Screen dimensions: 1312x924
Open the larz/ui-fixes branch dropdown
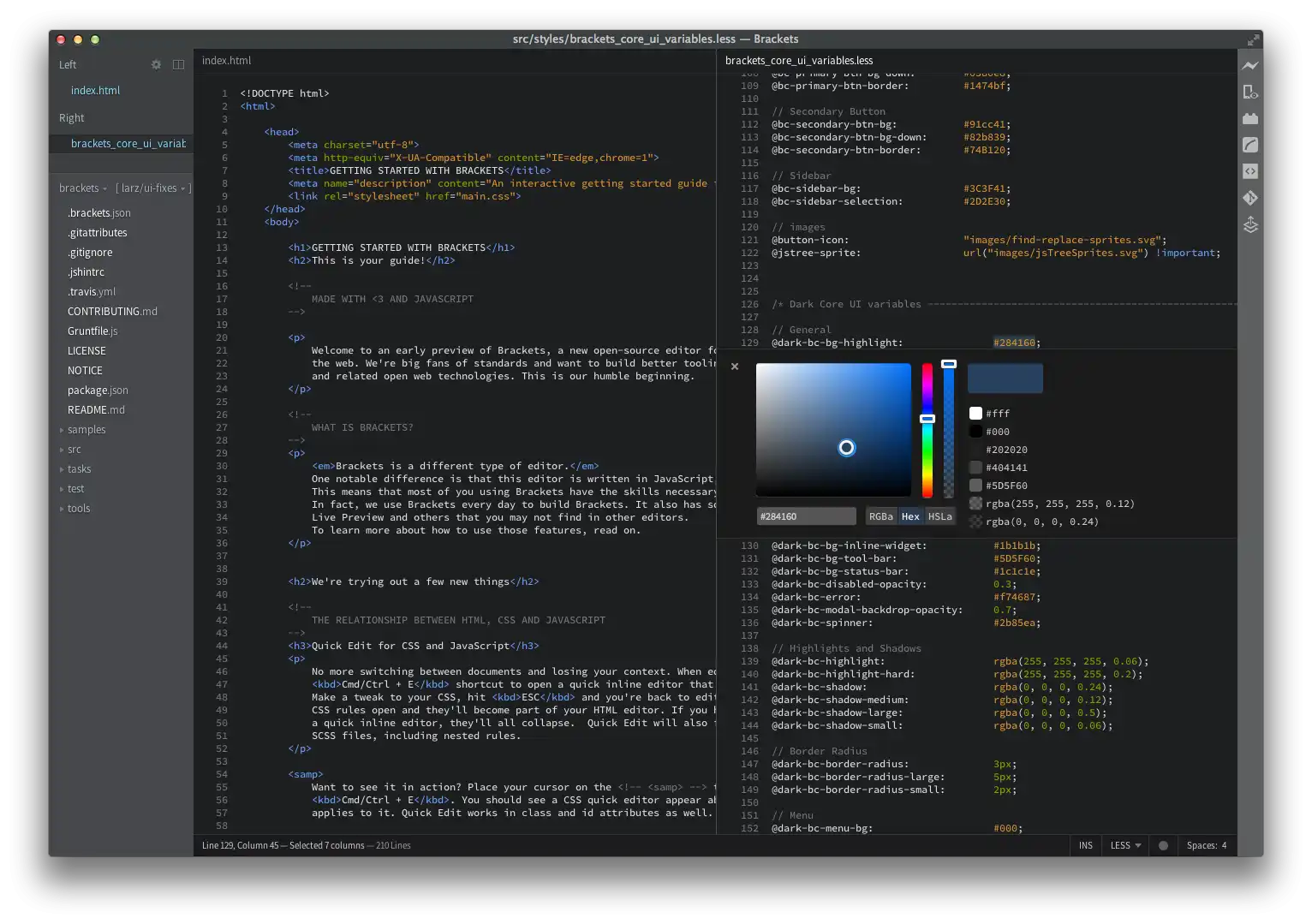click(152, 188)
